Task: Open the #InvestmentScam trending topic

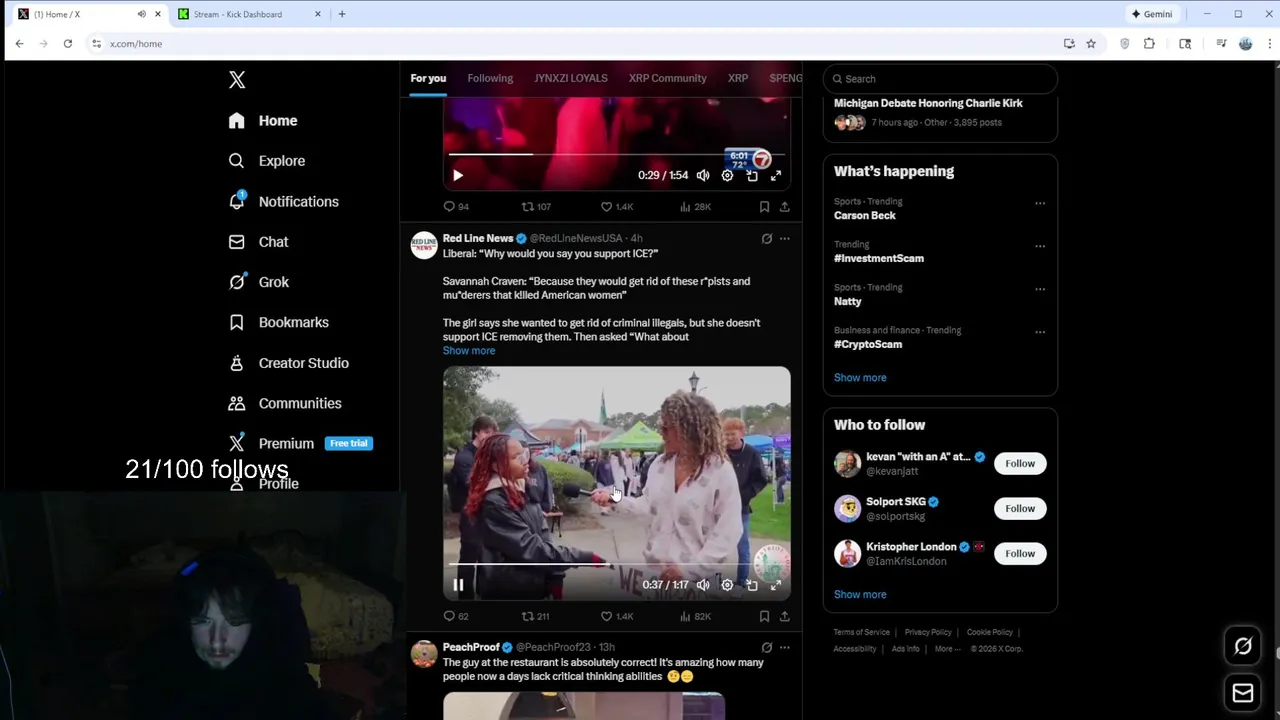Action: coord(879,258)
